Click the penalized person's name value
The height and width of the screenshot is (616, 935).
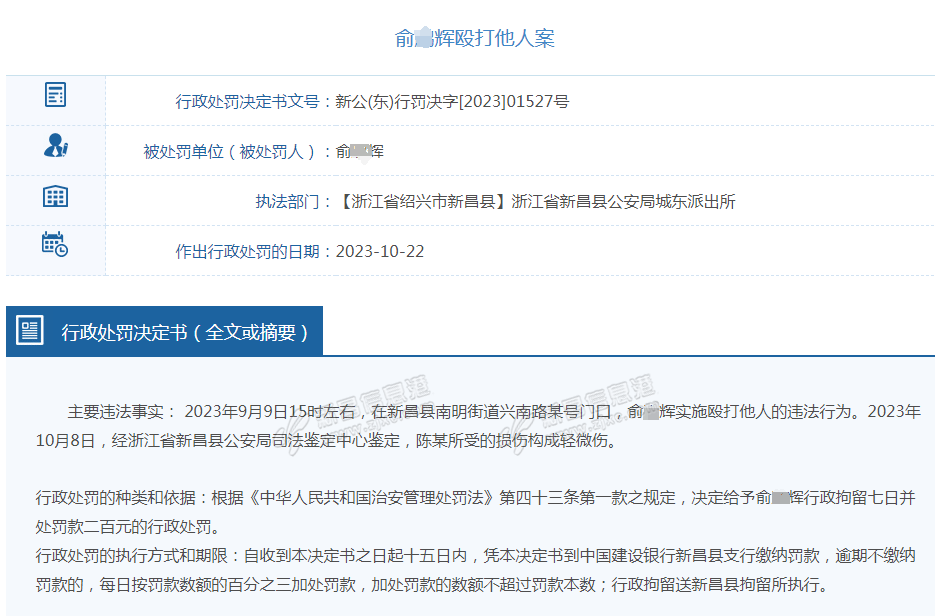tap(360, 151)
